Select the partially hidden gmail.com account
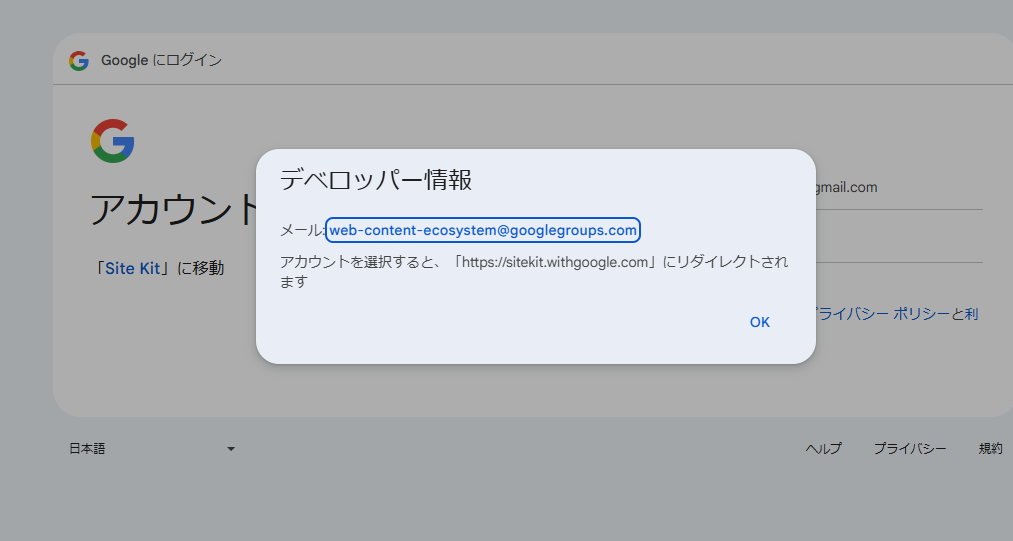This screenshot has width=1013, height=541. point(846,187)
